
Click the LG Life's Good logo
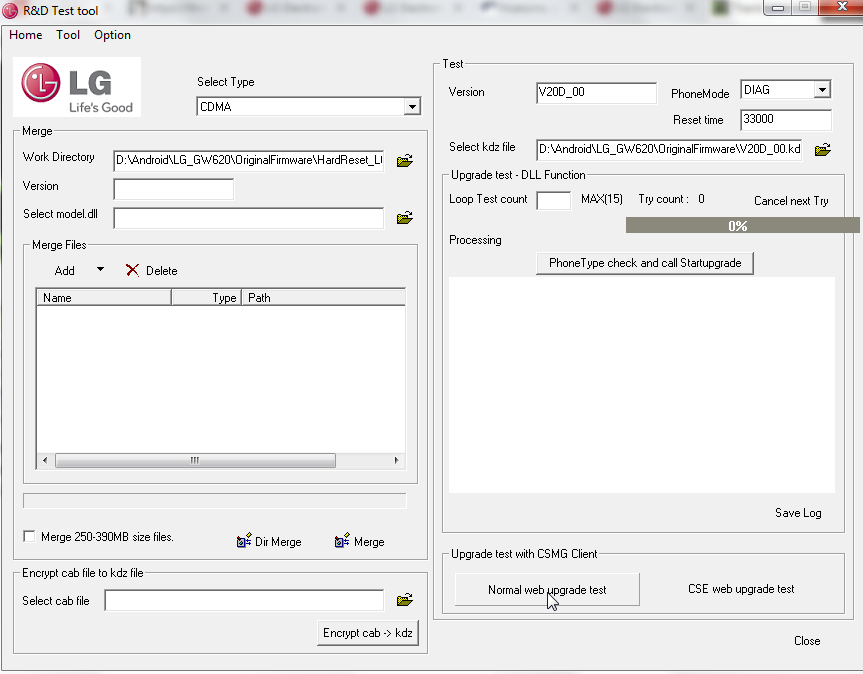click(77, 87)
